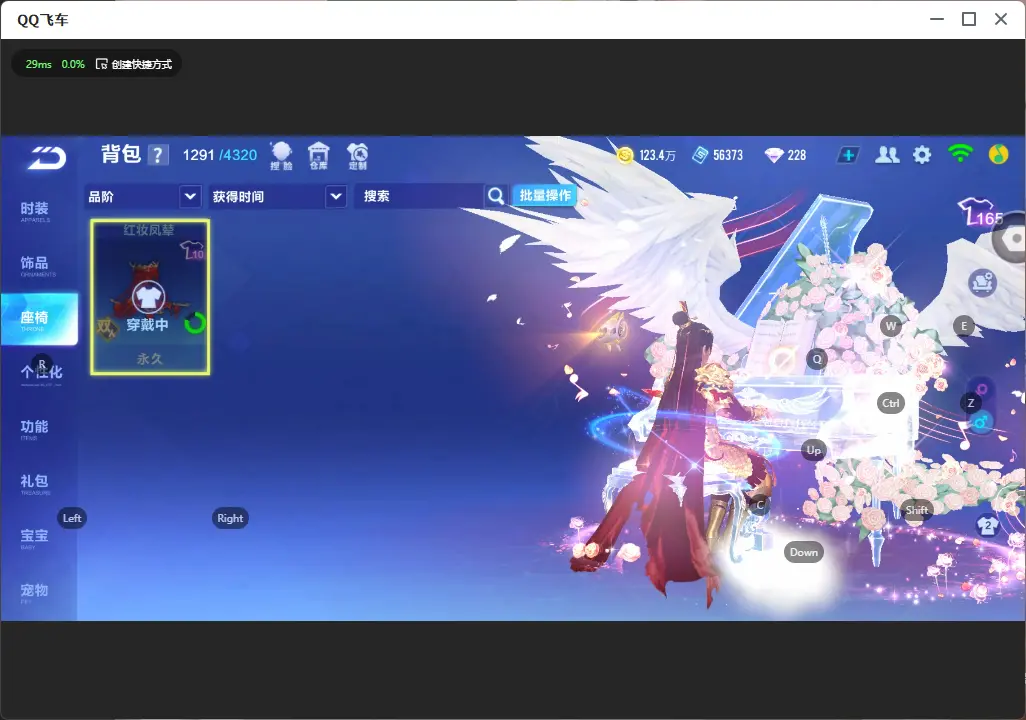This screenshot has height=720, width=1026.
Task: Focus the 搜索 search input field
Action: point(419,196)
